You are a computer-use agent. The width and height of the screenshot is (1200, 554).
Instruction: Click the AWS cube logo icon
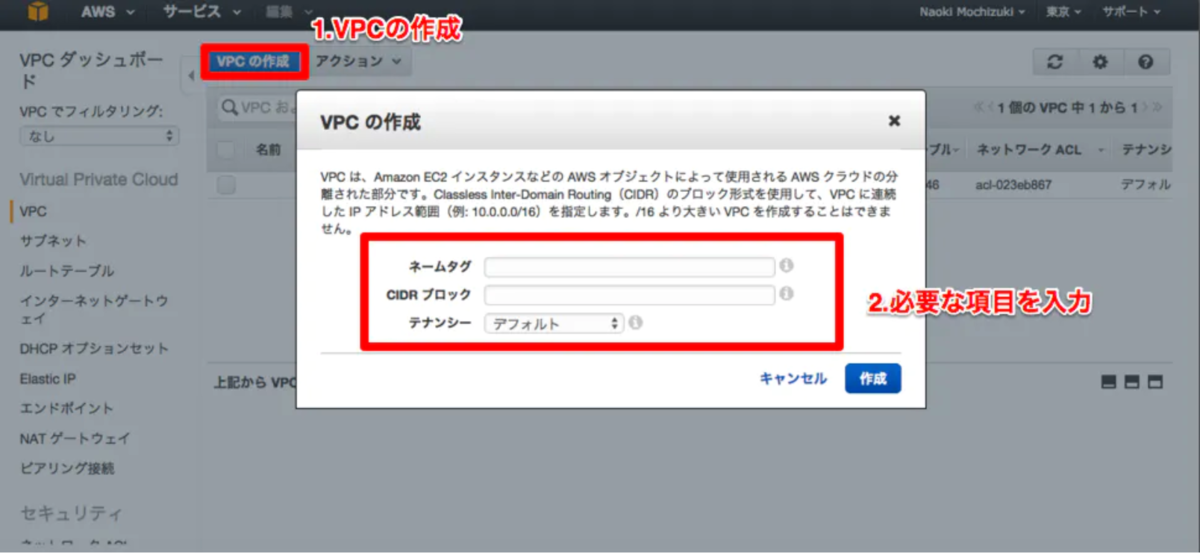pos(37,12)
